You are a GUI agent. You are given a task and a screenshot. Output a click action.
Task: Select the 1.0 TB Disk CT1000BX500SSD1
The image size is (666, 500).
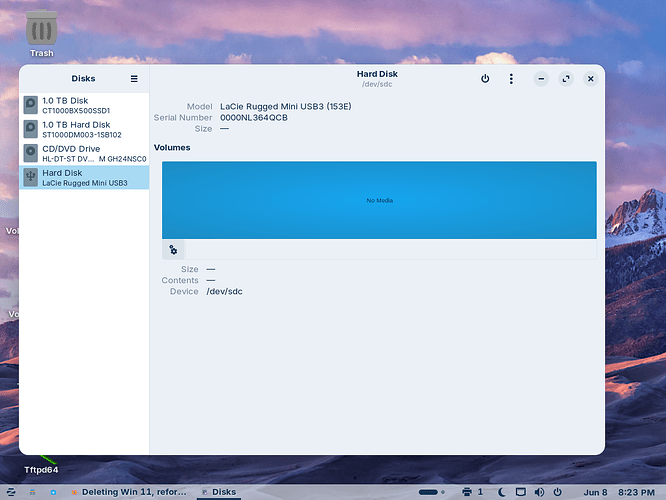(84, 105)
